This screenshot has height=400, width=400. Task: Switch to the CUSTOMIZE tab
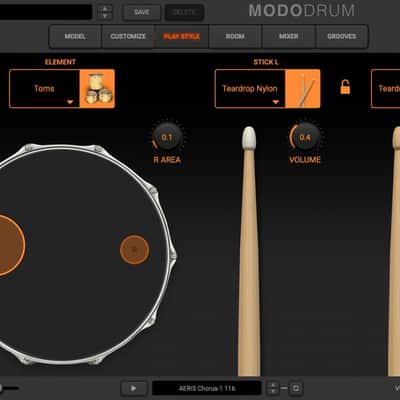(128, 36)
